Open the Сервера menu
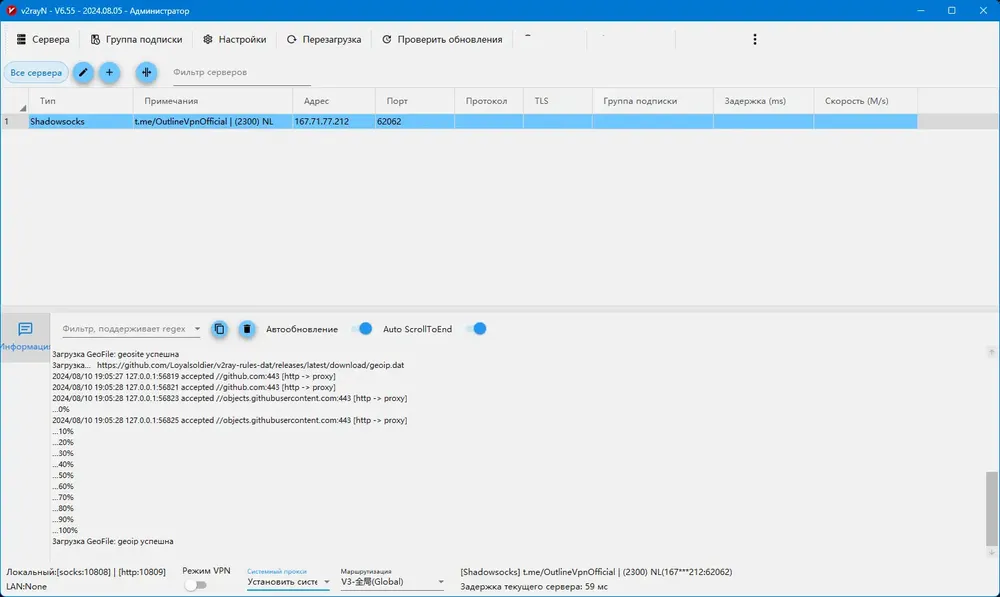Screen dimensions: 1000x597 tap(43, 40)
